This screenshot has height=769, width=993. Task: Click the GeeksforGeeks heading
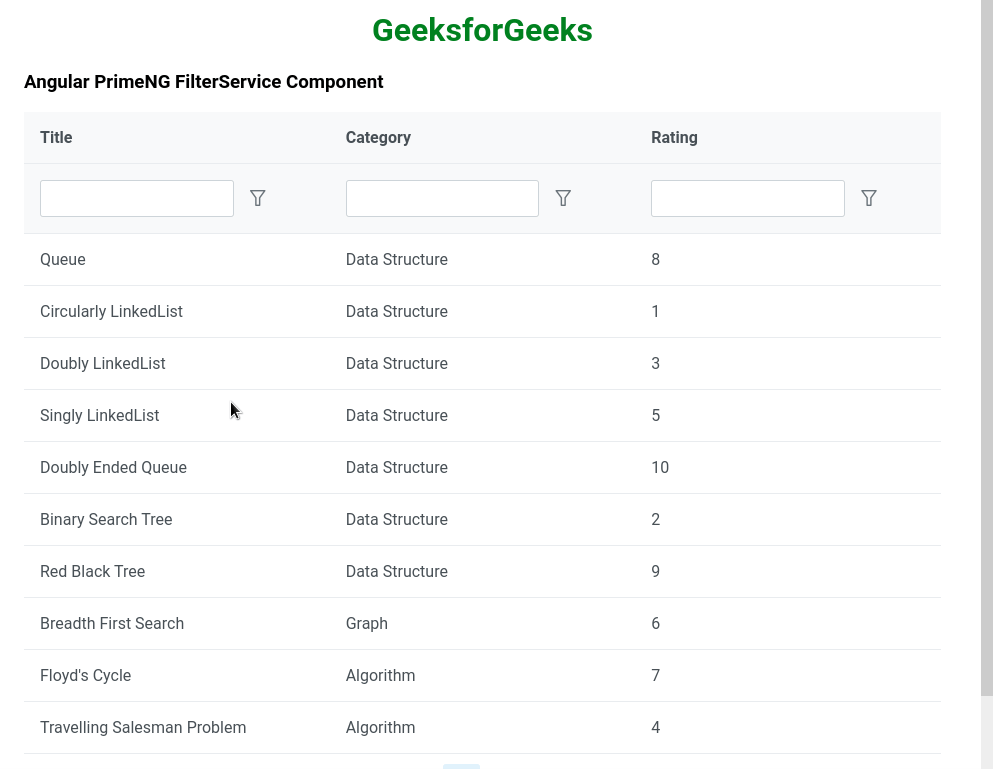[x=482, y=31]
